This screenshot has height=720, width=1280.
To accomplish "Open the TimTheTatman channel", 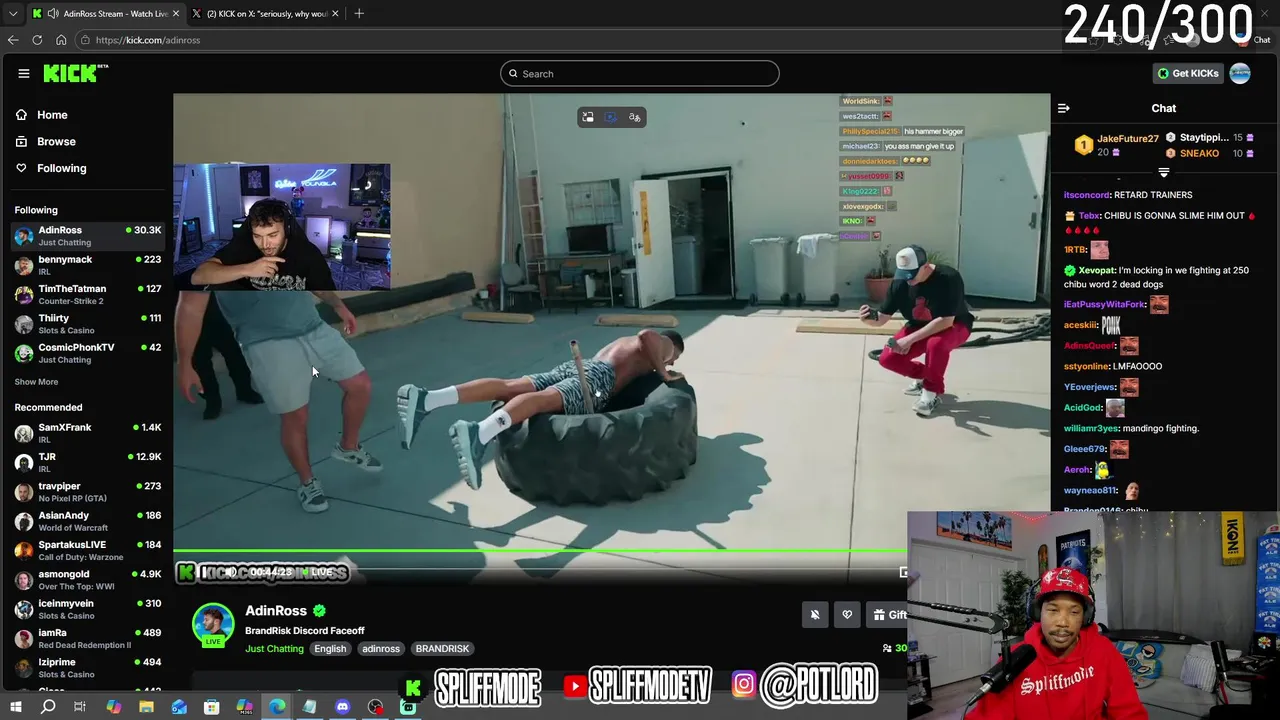I will [x=87, y=294].
